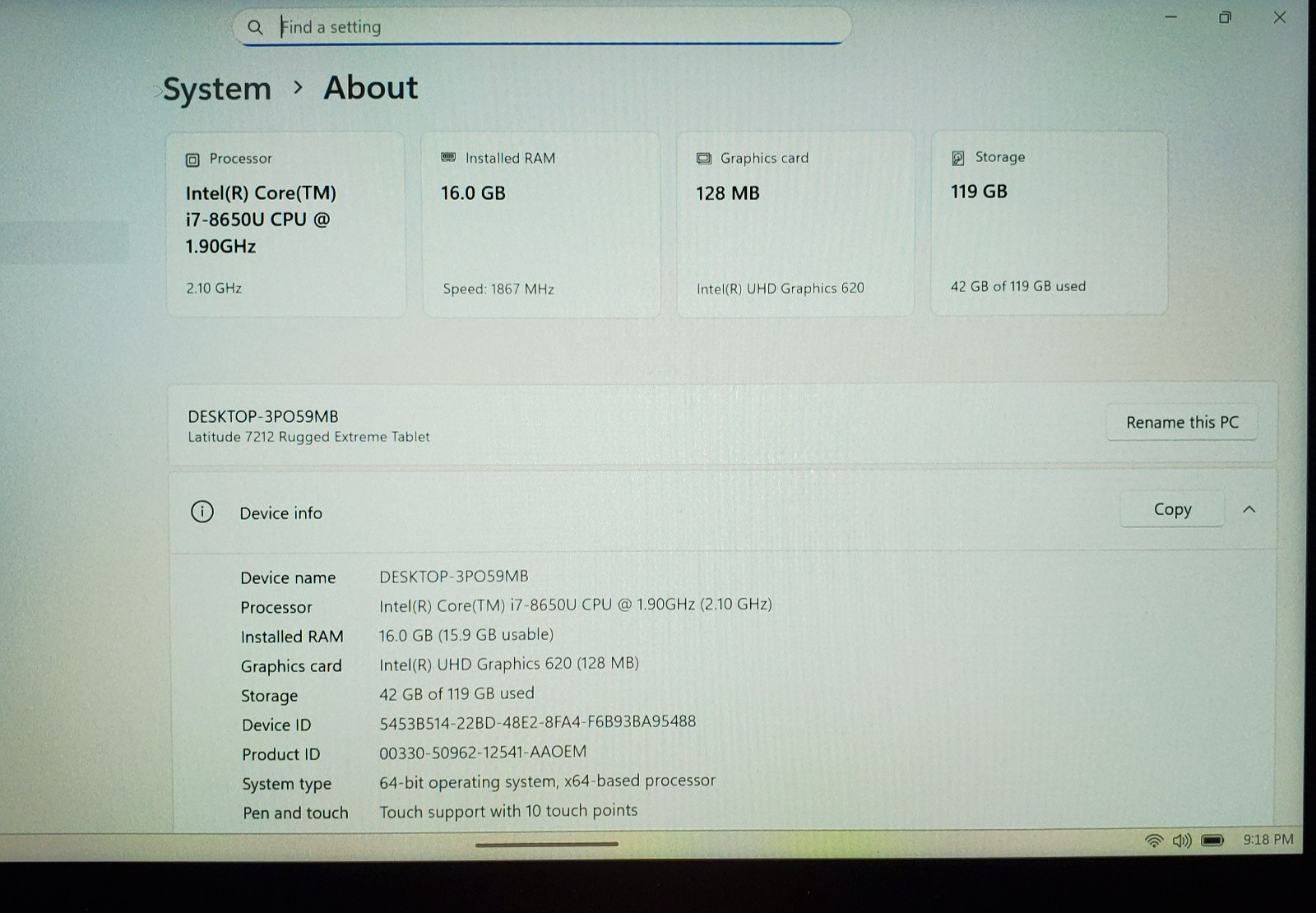Click the Rename this PC button
Viewport: 1316px width, 913px height.
1182,422
